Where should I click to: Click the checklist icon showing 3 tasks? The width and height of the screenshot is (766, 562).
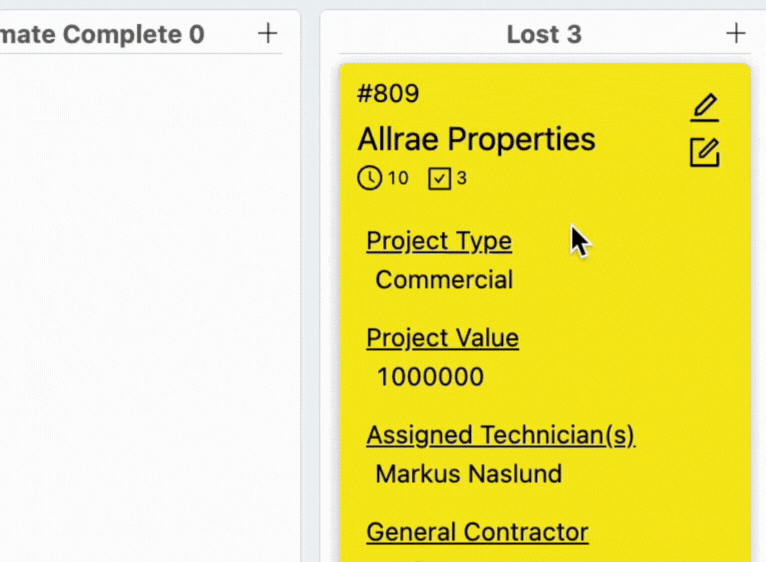[439, 178]
